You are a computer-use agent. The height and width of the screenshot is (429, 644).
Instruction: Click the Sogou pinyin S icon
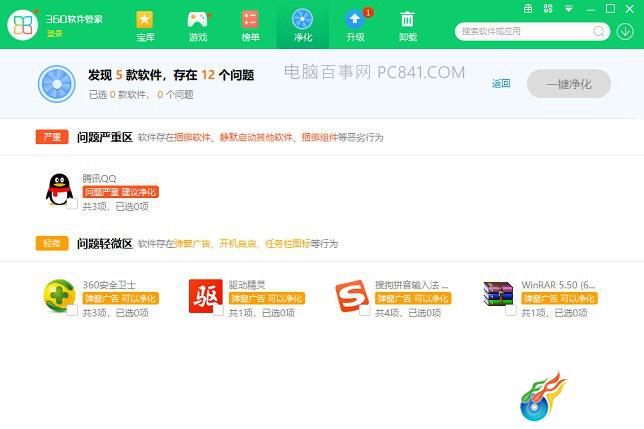352,296
